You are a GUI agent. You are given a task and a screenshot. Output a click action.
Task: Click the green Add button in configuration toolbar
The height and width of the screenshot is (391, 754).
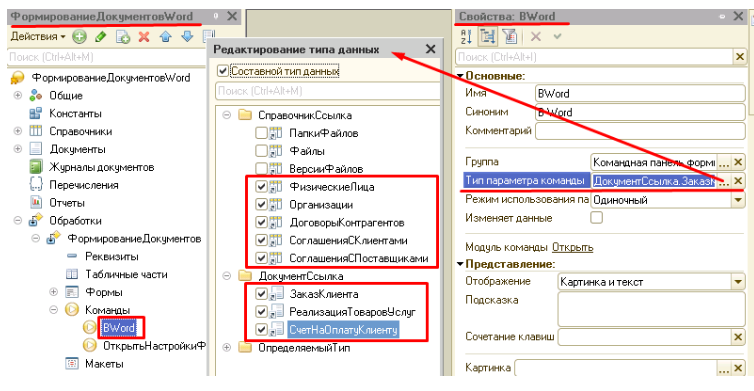click(79, 37)
